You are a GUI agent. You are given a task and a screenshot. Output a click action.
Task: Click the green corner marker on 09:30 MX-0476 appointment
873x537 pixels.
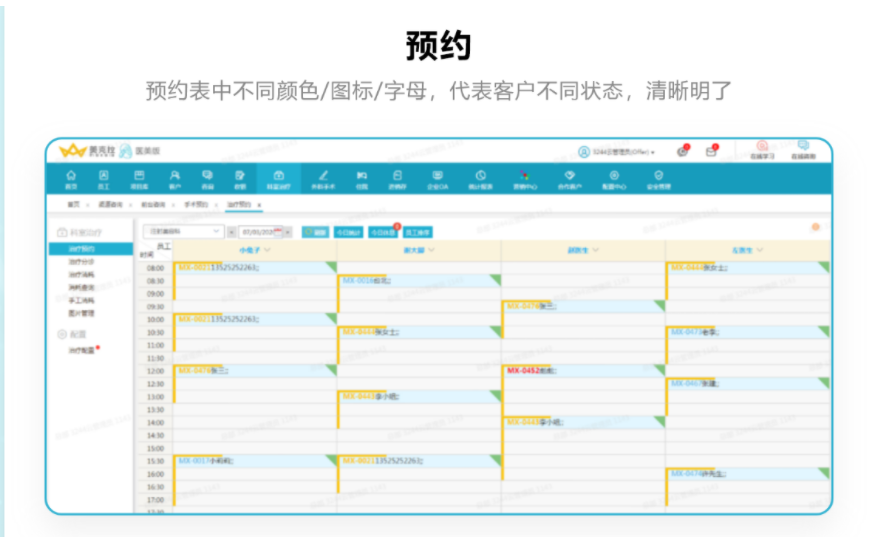click(x=660, y=306)
